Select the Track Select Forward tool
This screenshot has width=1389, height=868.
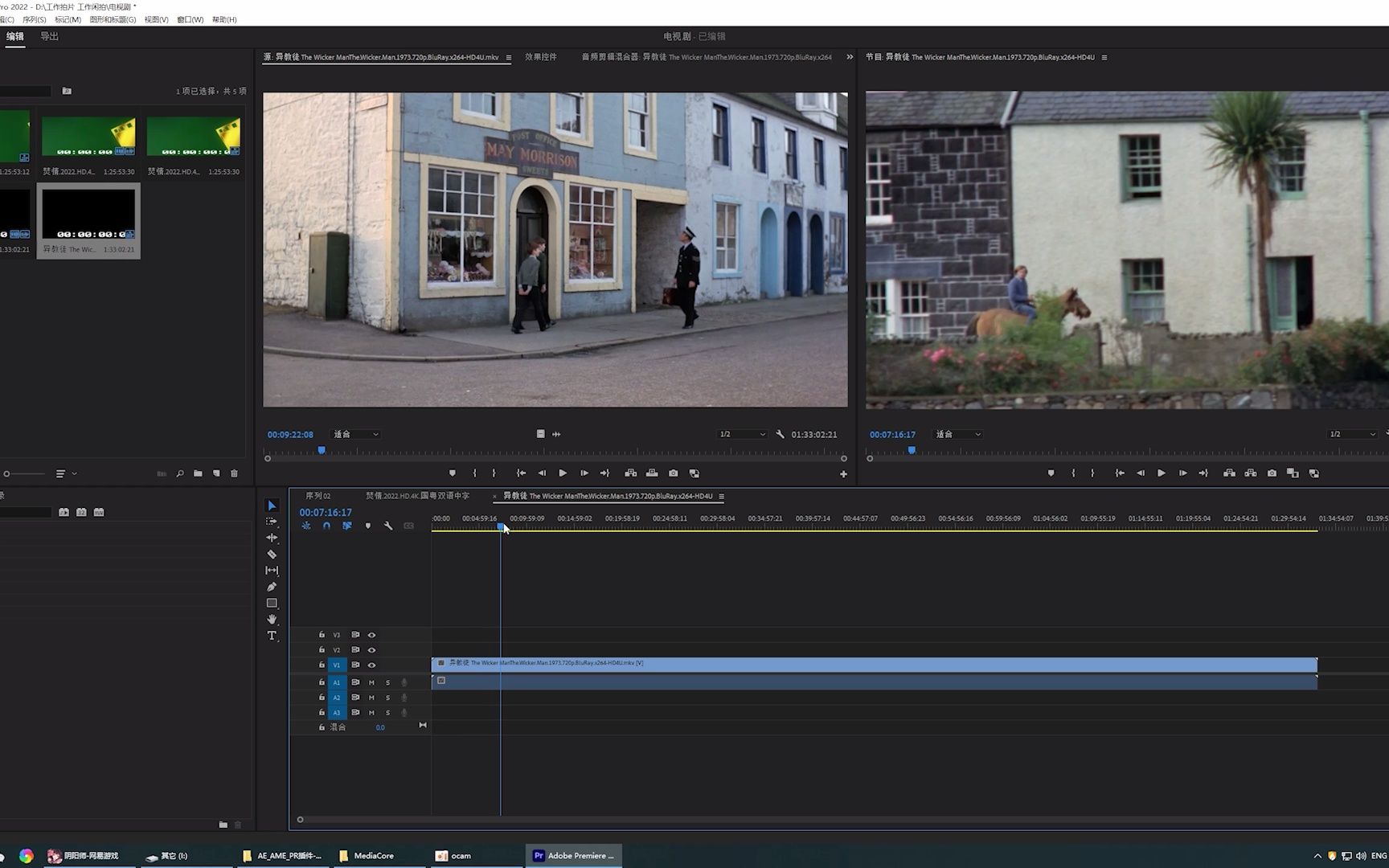point(272,522)
